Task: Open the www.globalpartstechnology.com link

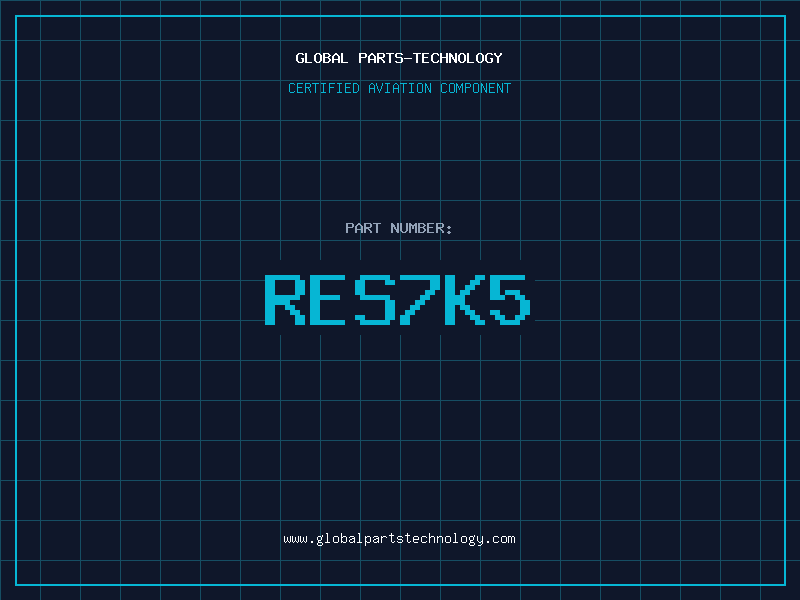Action: click(399, 539)
